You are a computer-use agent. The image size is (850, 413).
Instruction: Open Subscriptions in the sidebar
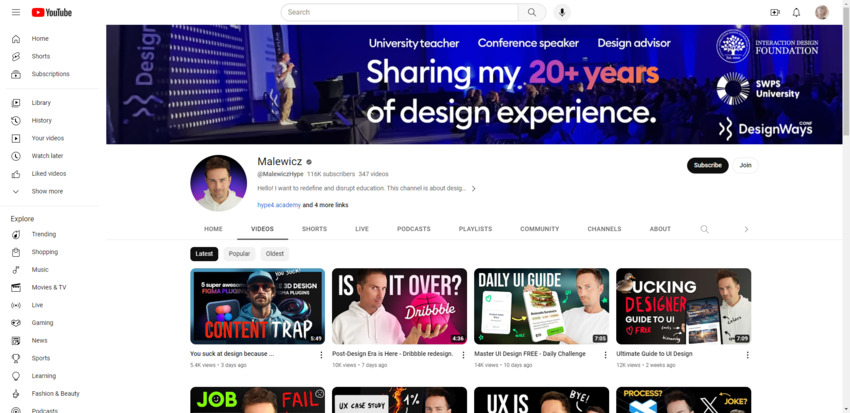pos(52,74)
